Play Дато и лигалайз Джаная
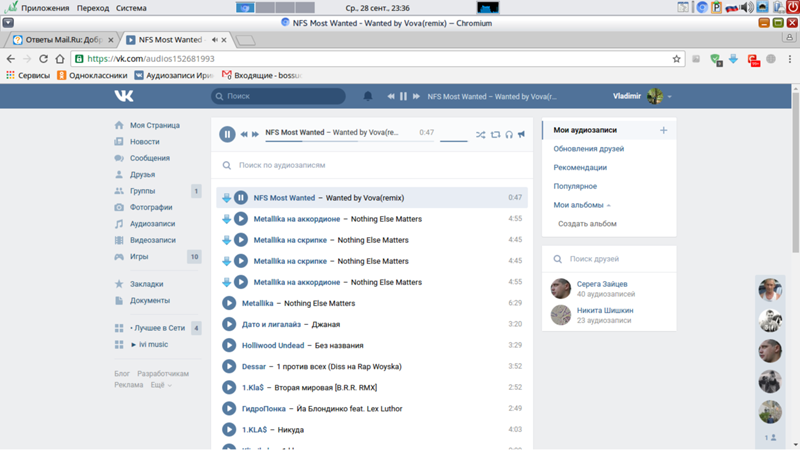800x450 pixels. click(x=229, y=324)
